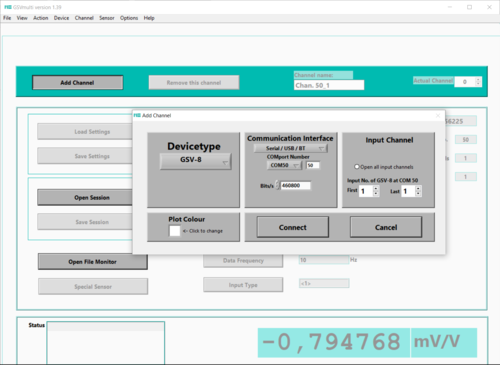Minimize the GSVmulti window
The height and width of the screenshot is (365, 500).
pyautogui.click(x=450, y=7)
